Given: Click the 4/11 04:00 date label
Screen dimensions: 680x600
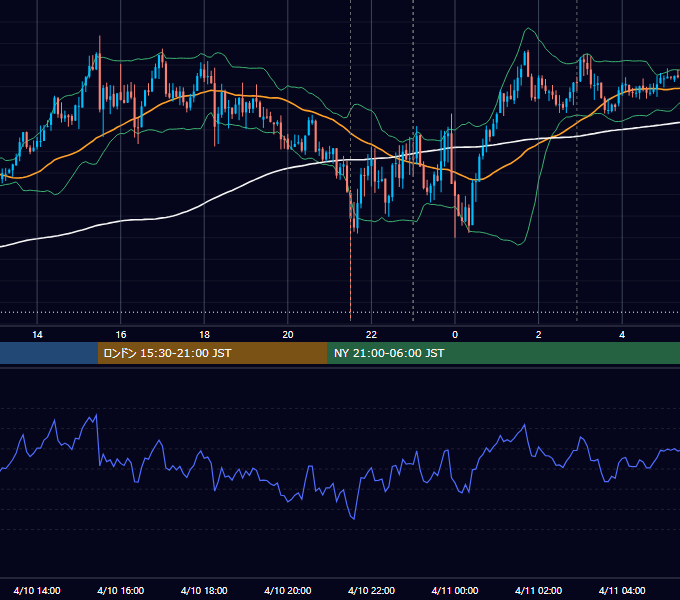Looking at the screenshot, I should [622, 590].
